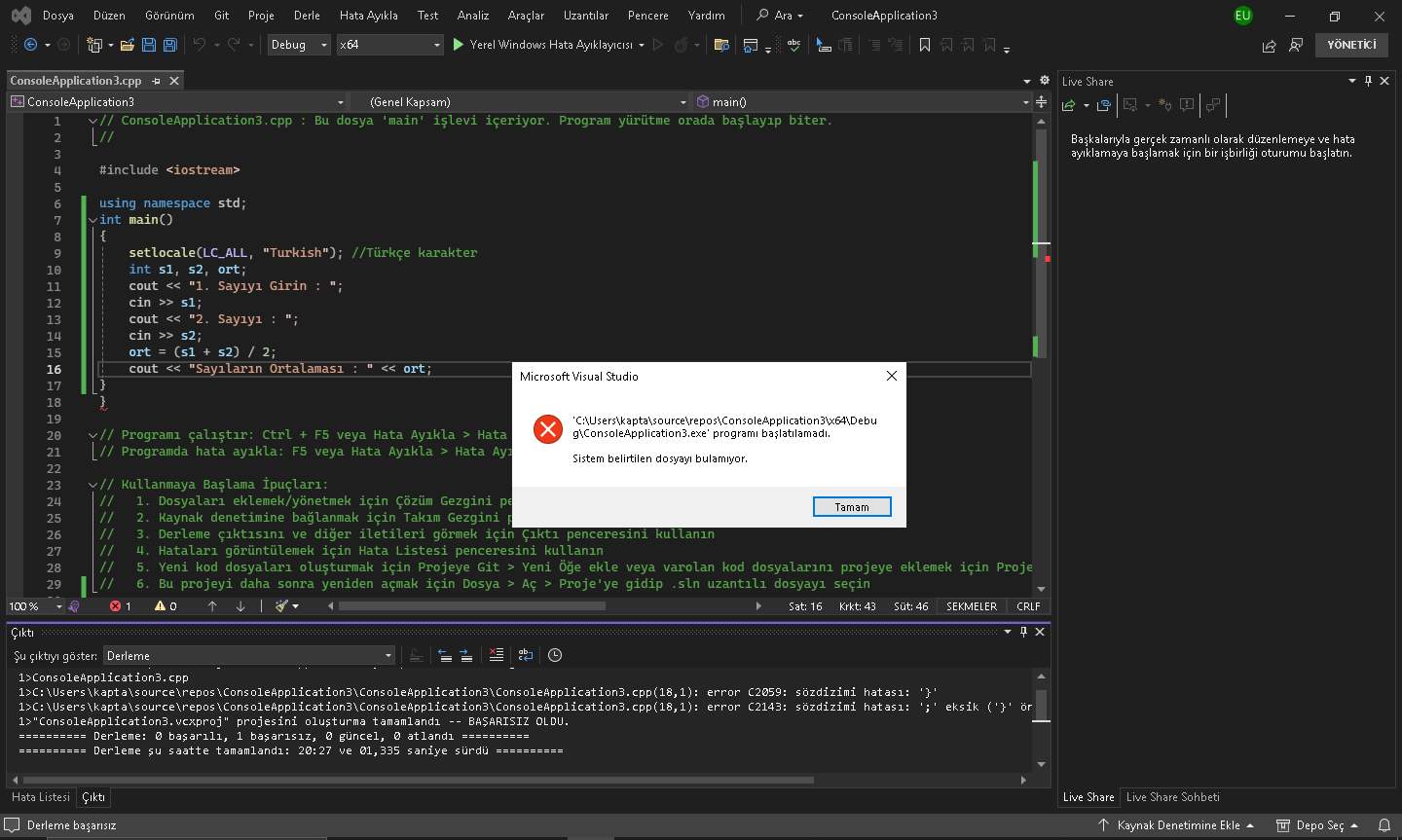Click the clear all output icon

497,655
